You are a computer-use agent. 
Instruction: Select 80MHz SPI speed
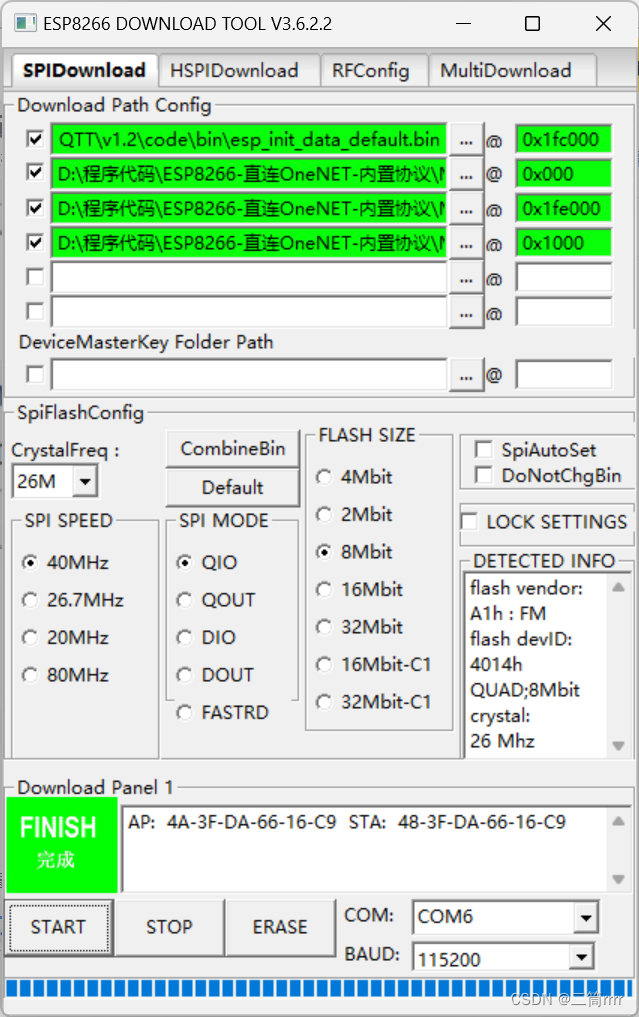click(30, 675)
